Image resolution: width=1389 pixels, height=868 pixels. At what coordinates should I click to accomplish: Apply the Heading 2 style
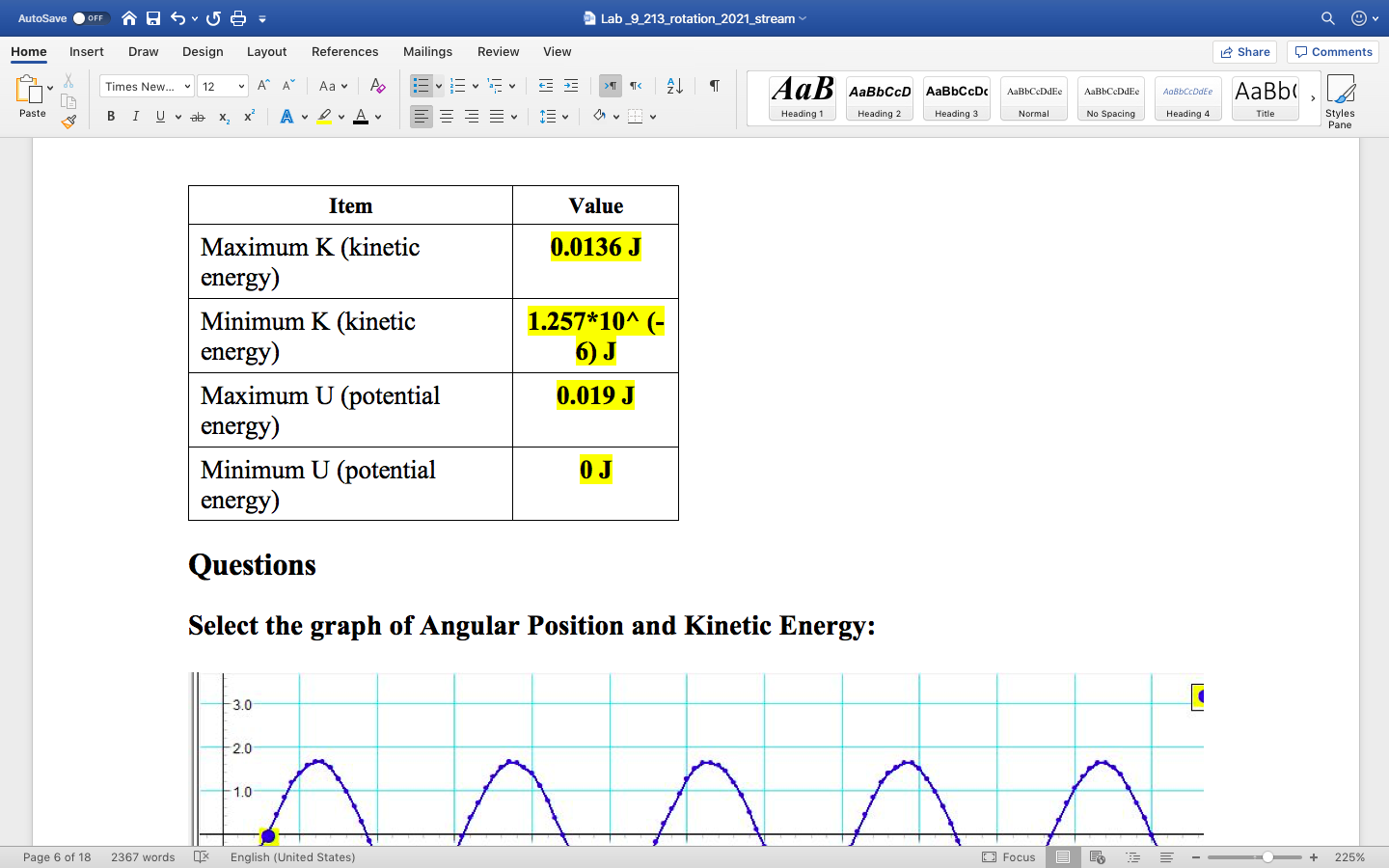point(879,98)
